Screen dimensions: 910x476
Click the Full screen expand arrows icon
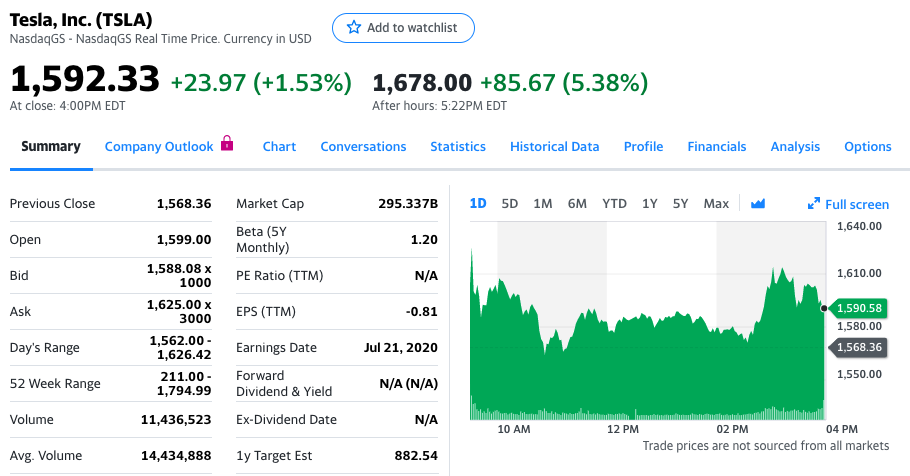click(x=814, y=204)
